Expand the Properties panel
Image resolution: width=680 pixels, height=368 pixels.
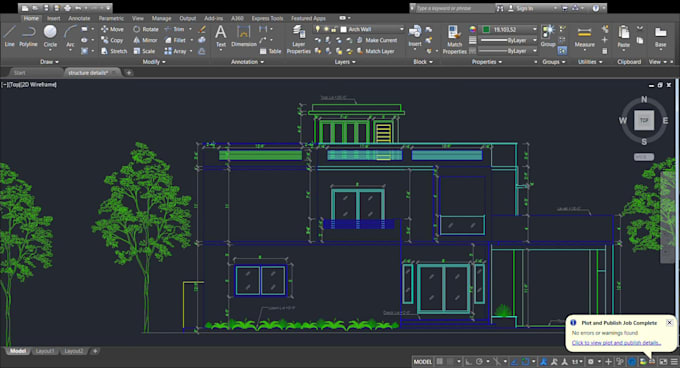pyautogui.click(x=487, y=62)
